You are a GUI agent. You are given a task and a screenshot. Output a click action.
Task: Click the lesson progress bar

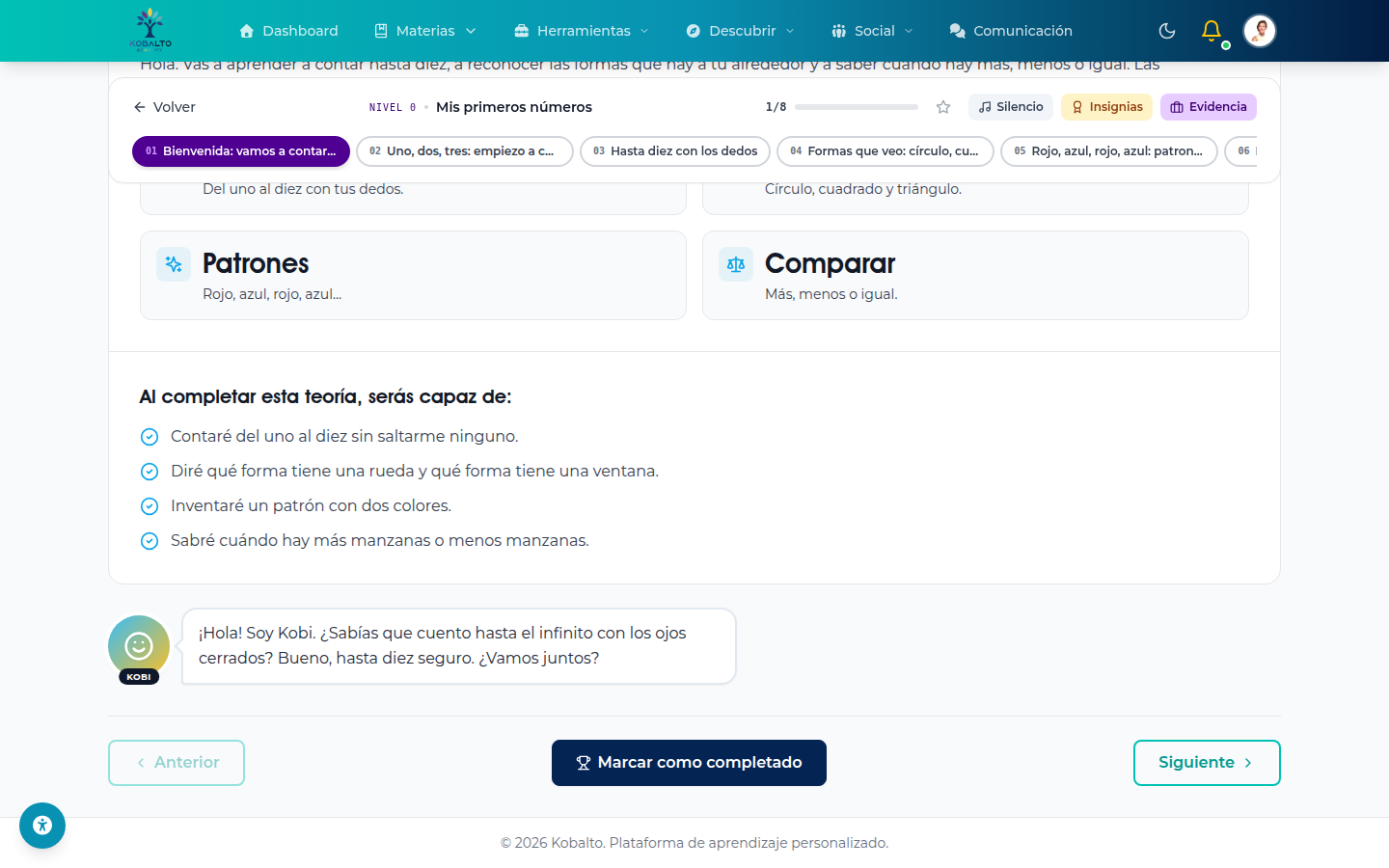coord(857,107)
